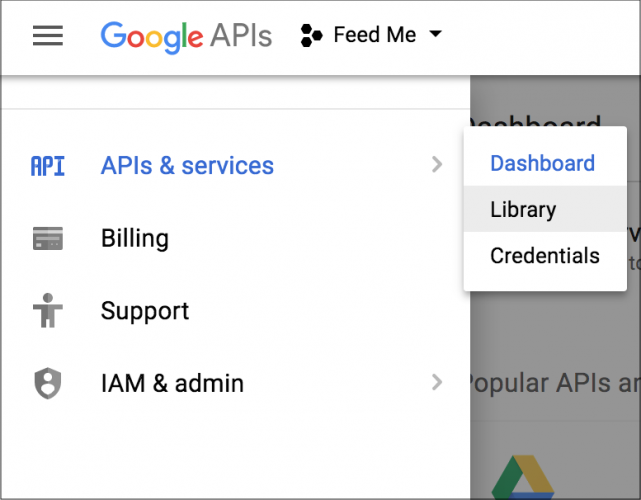The width and height of the screenshot is (641, 500).
Task: Select Library in the submenu
Action: point(545,209)
